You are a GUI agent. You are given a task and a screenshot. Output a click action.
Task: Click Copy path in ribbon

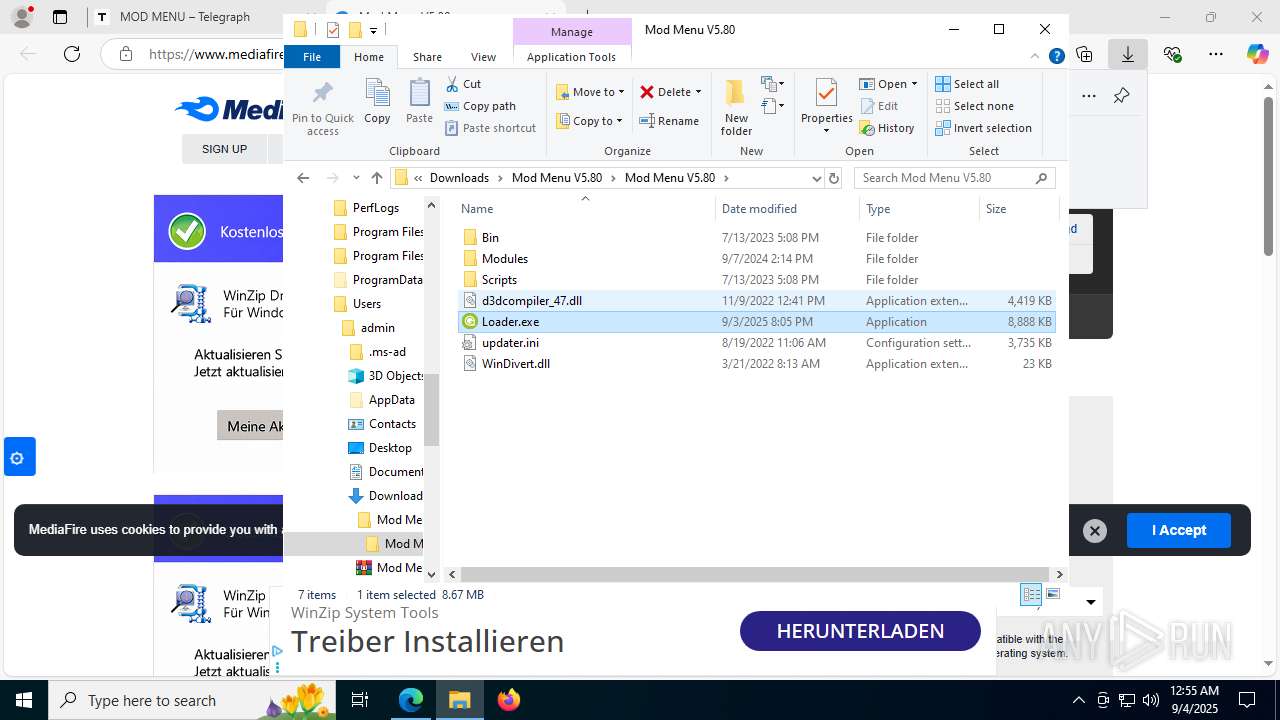pos(481,106)
